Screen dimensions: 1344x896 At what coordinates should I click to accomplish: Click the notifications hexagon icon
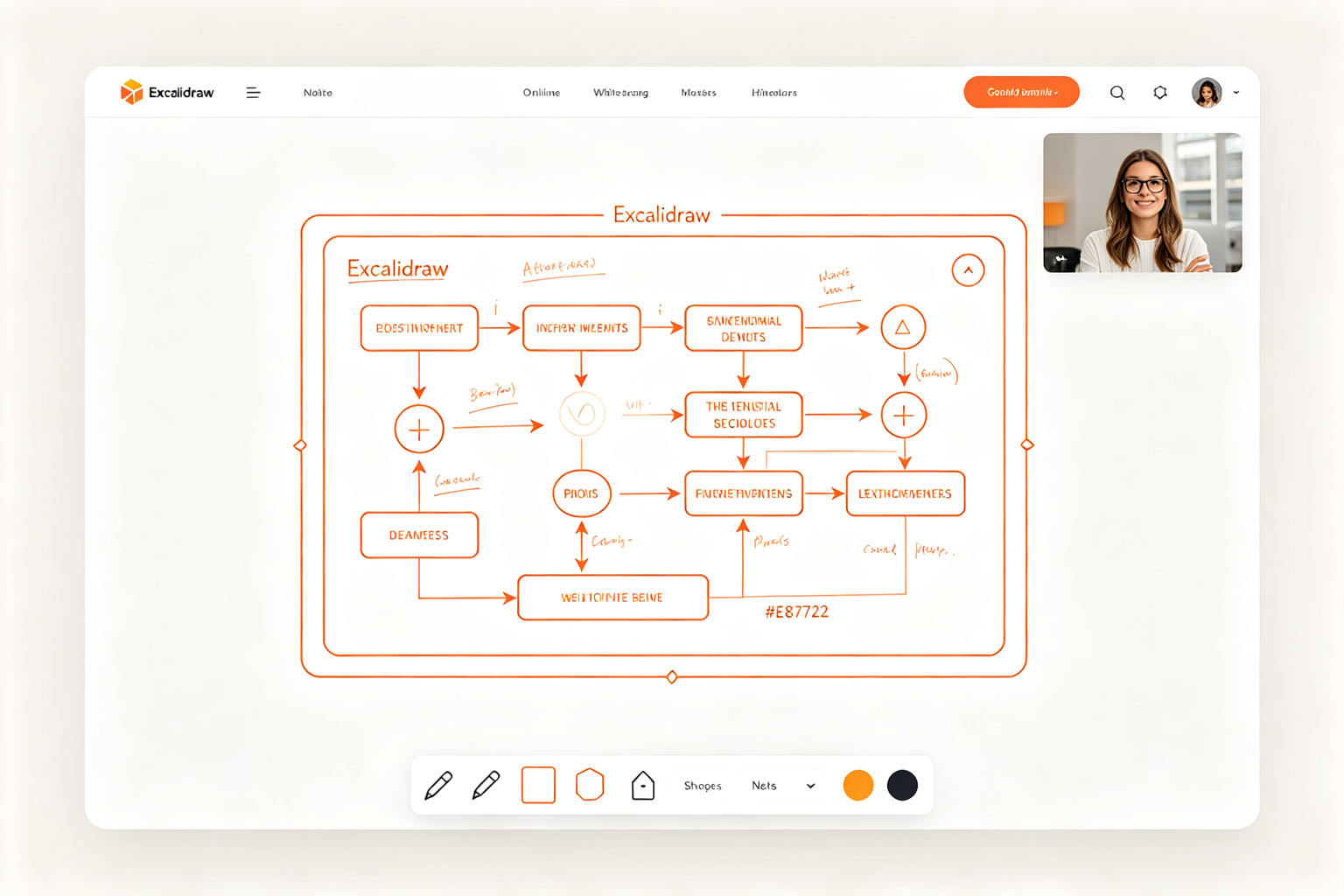click(1160, 93)
